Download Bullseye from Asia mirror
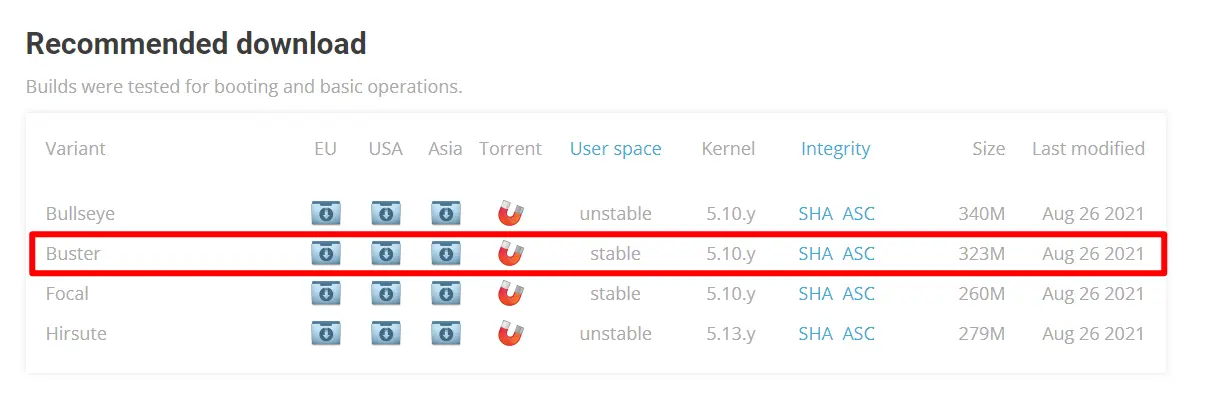The image size is (1208, 404). (446, 213)
